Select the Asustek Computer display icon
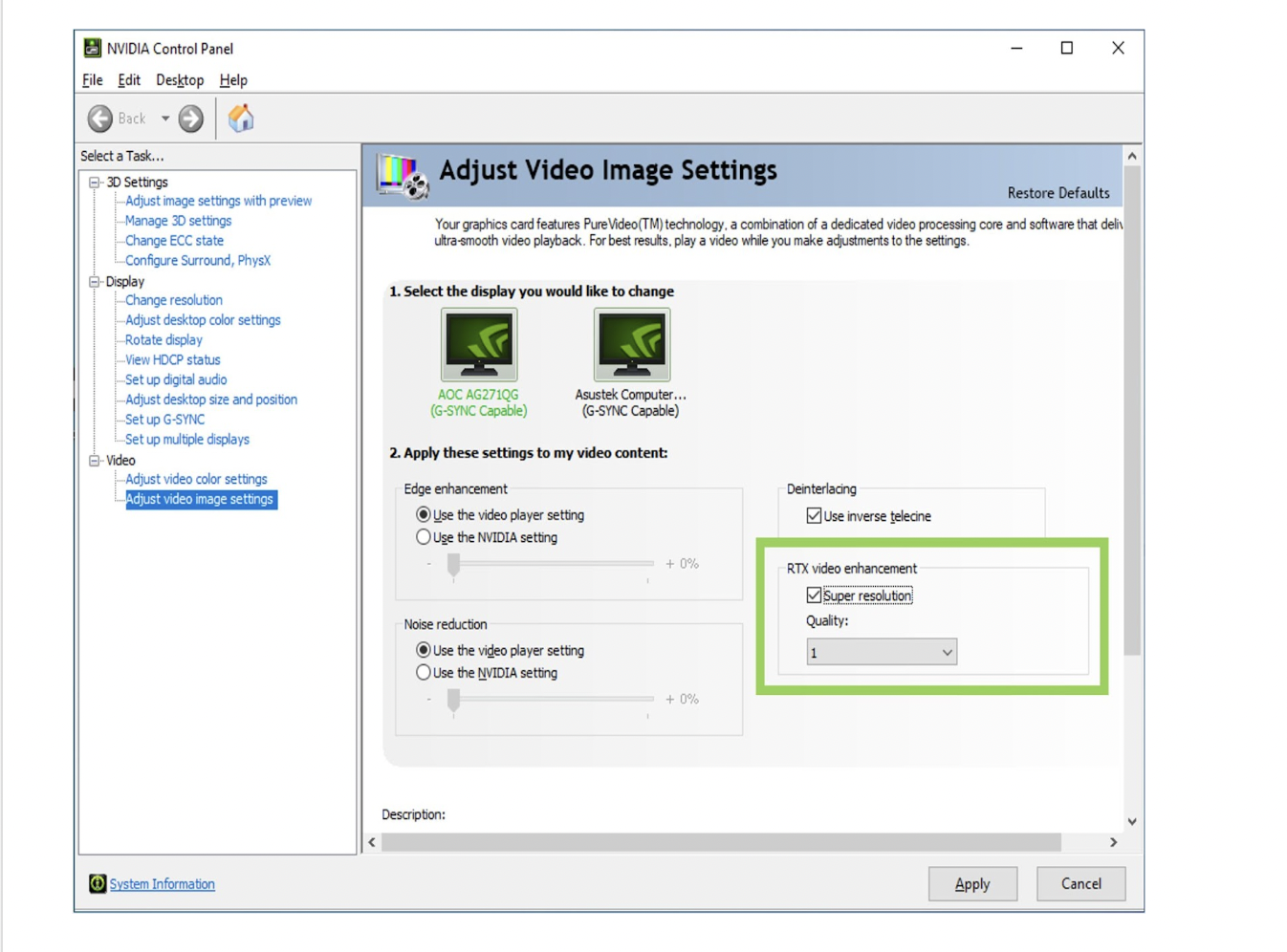 [x=632, y=344]
